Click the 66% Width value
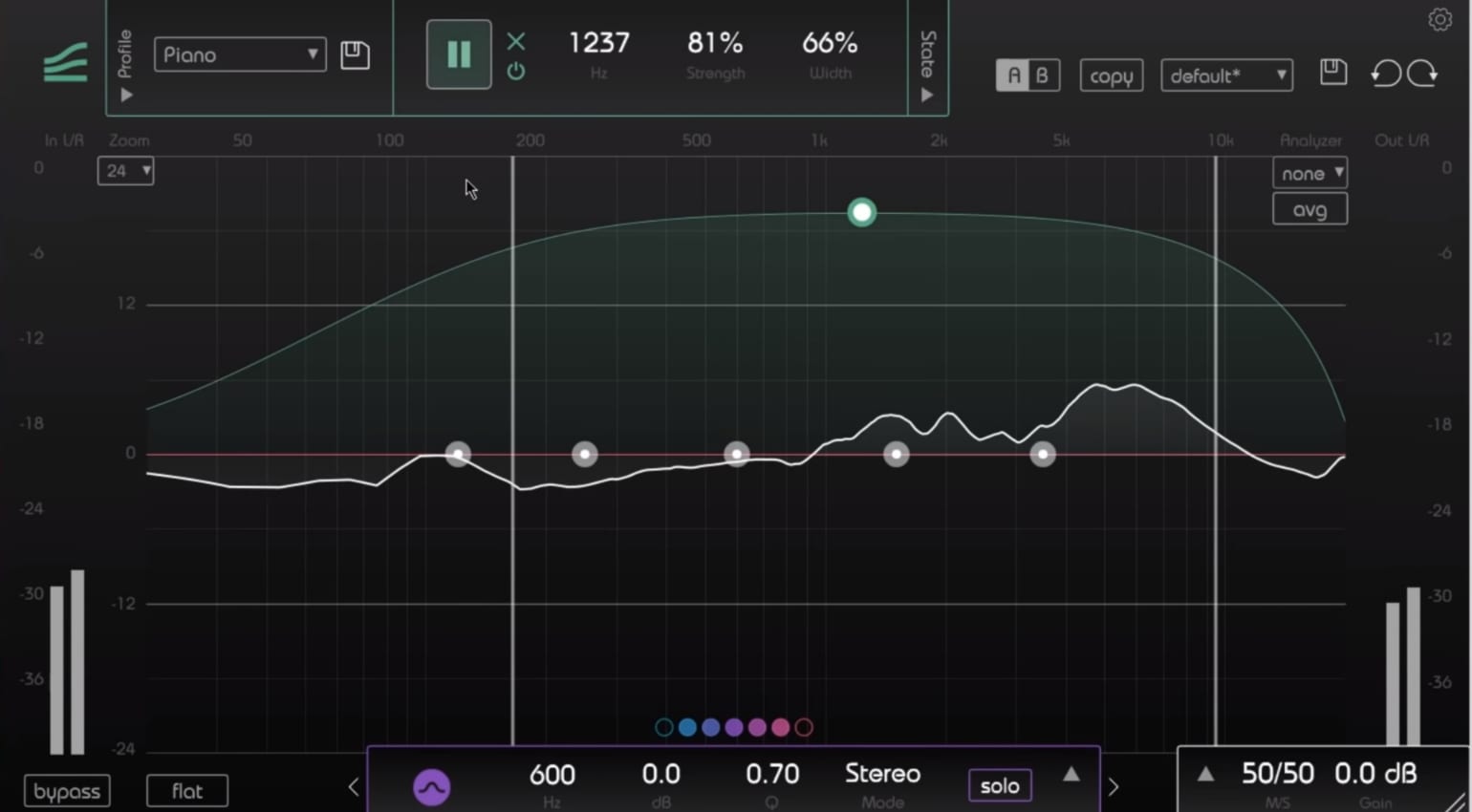 [830, 43]
